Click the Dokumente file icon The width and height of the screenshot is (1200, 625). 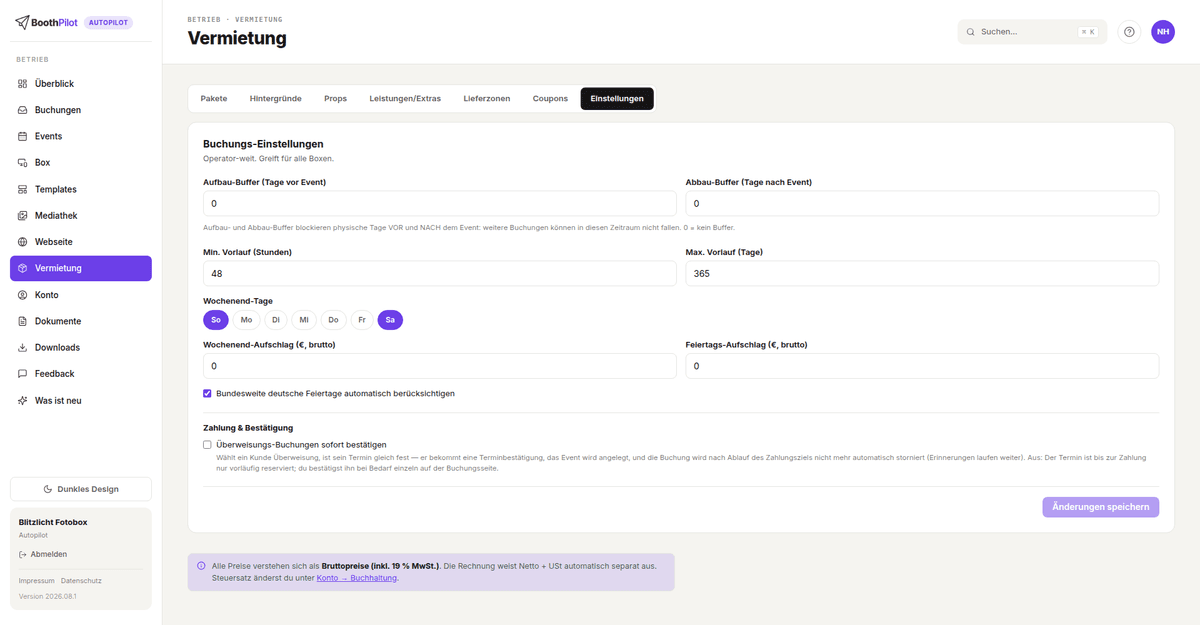tap(23, 321)
